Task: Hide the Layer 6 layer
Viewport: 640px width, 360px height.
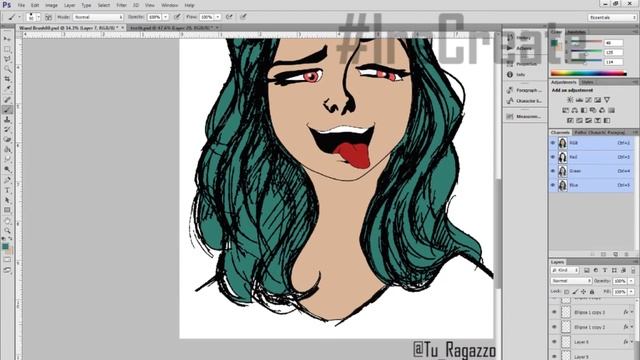Action: click(554, 342)
